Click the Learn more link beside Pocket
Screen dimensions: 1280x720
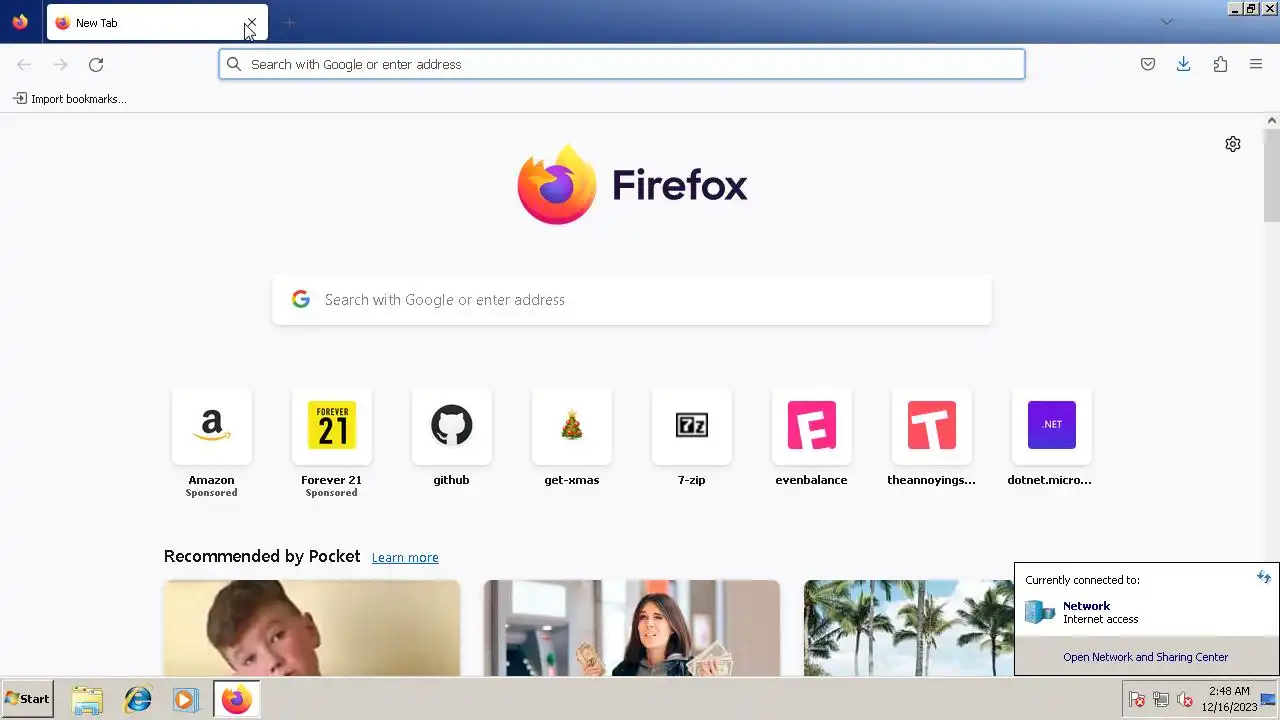pyautogui.click(x=405, y=558)
